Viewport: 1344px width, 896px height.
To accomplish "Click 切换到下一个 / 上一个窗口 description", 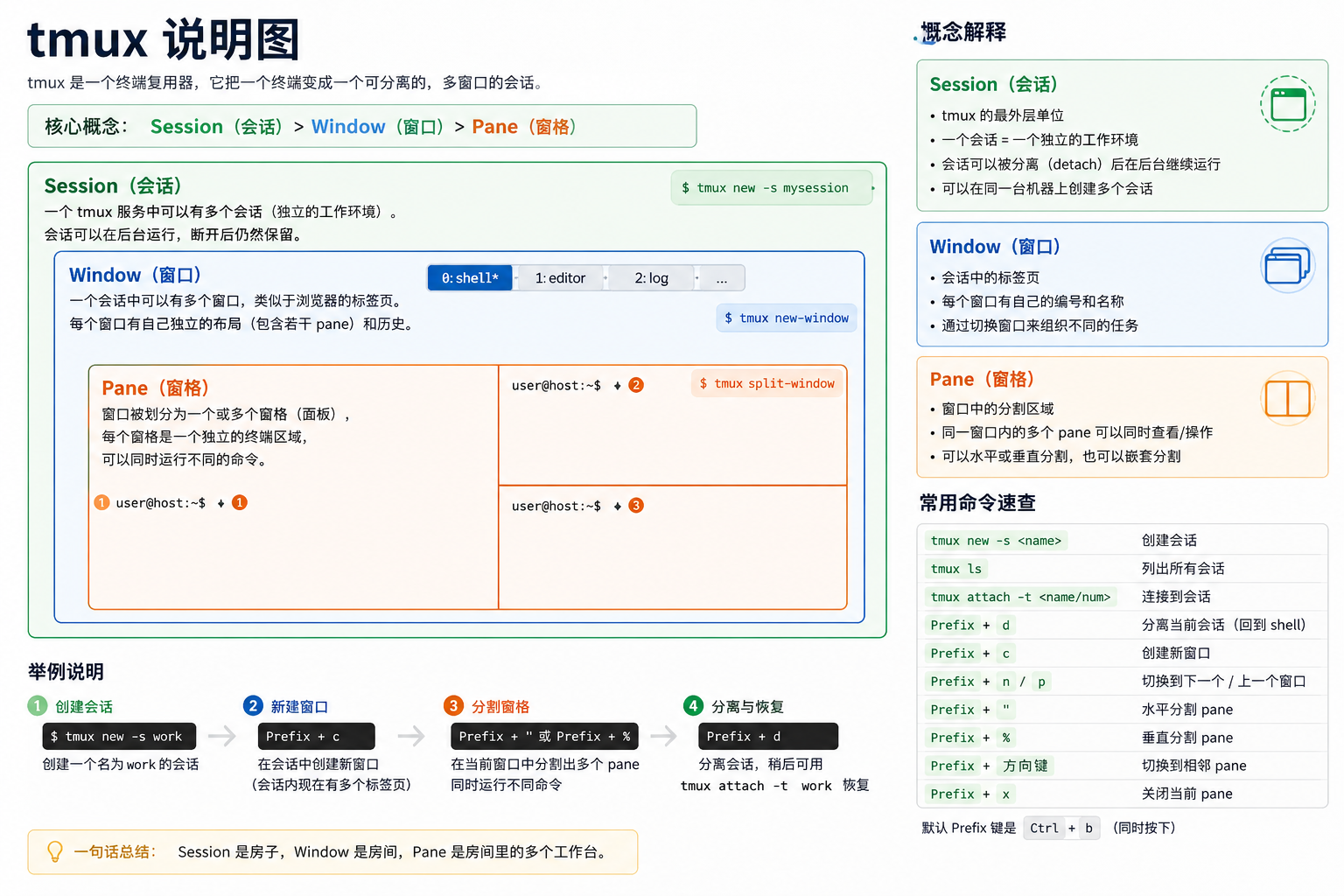I will pyautogui.click(x=1223, y=682).
